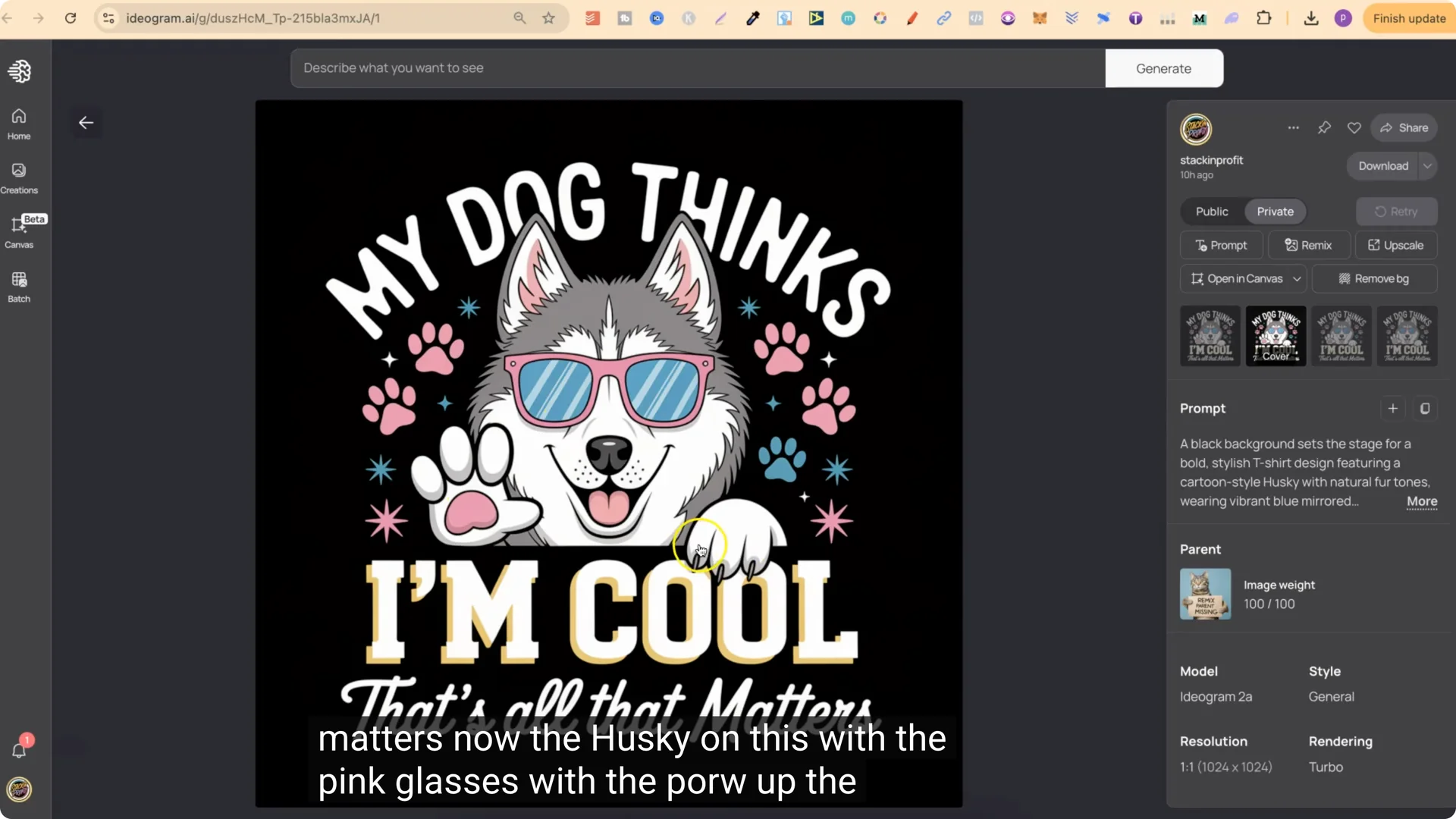This screenshot has height=819, width=1456.
Task: Pin this generation
Action: coord(1325,127)
